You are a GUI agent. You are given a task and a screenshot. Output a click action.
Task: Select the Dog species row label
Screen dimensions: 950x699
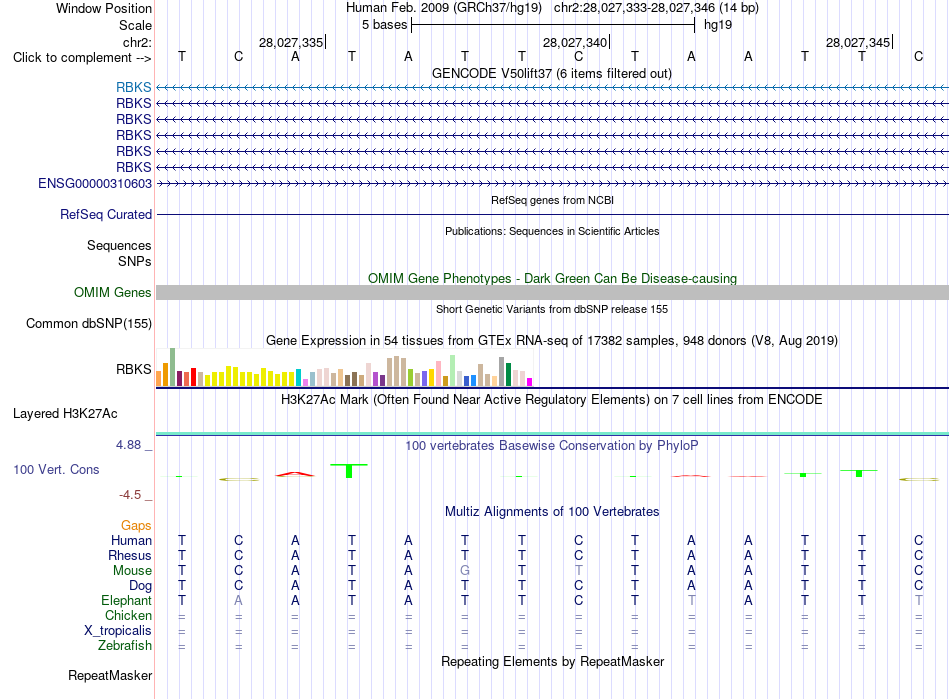click(141, 586)
